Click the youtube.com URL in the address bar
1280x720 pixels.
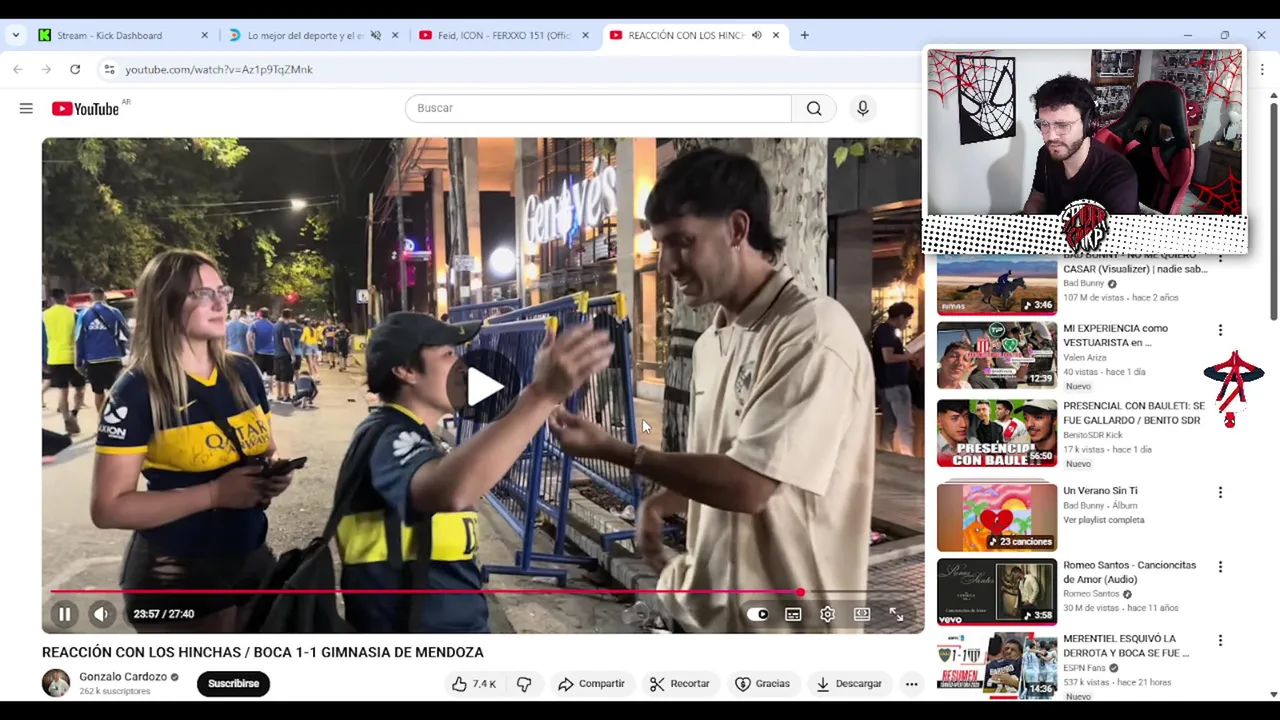point(219,69)
